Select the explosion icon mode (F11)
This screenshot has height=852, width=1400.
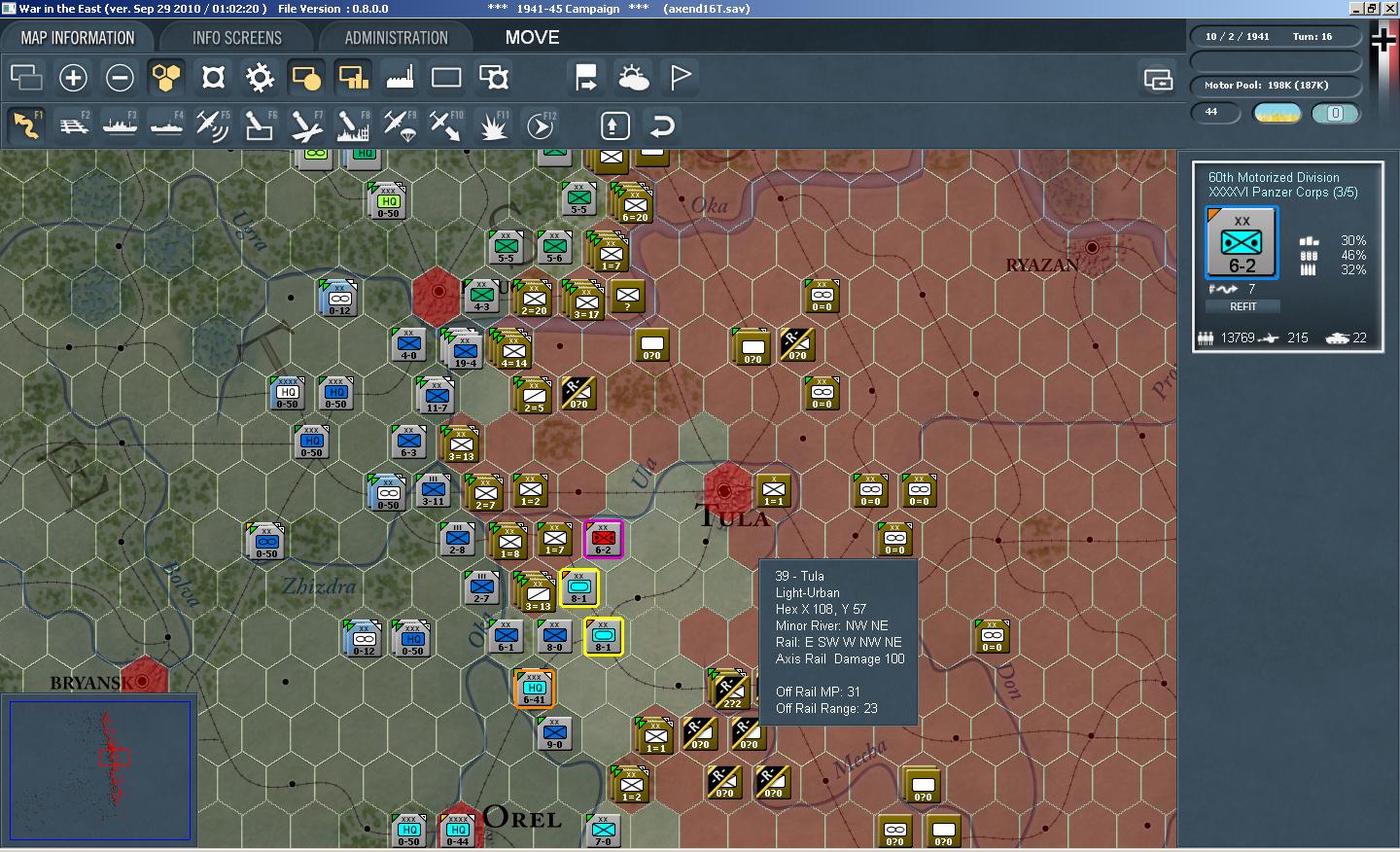[493, 125]
